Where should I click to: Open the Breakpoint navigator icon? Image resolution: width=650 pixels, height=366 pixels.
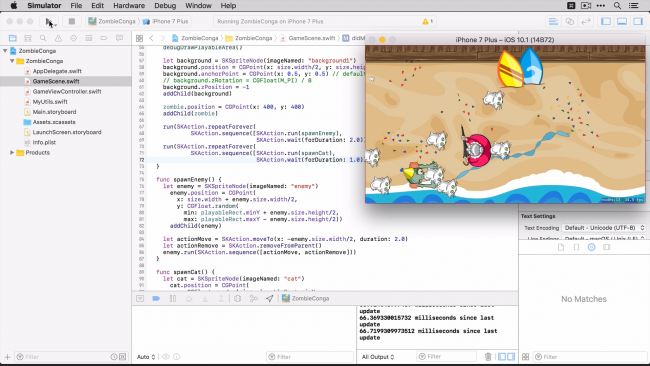(104, 38)
